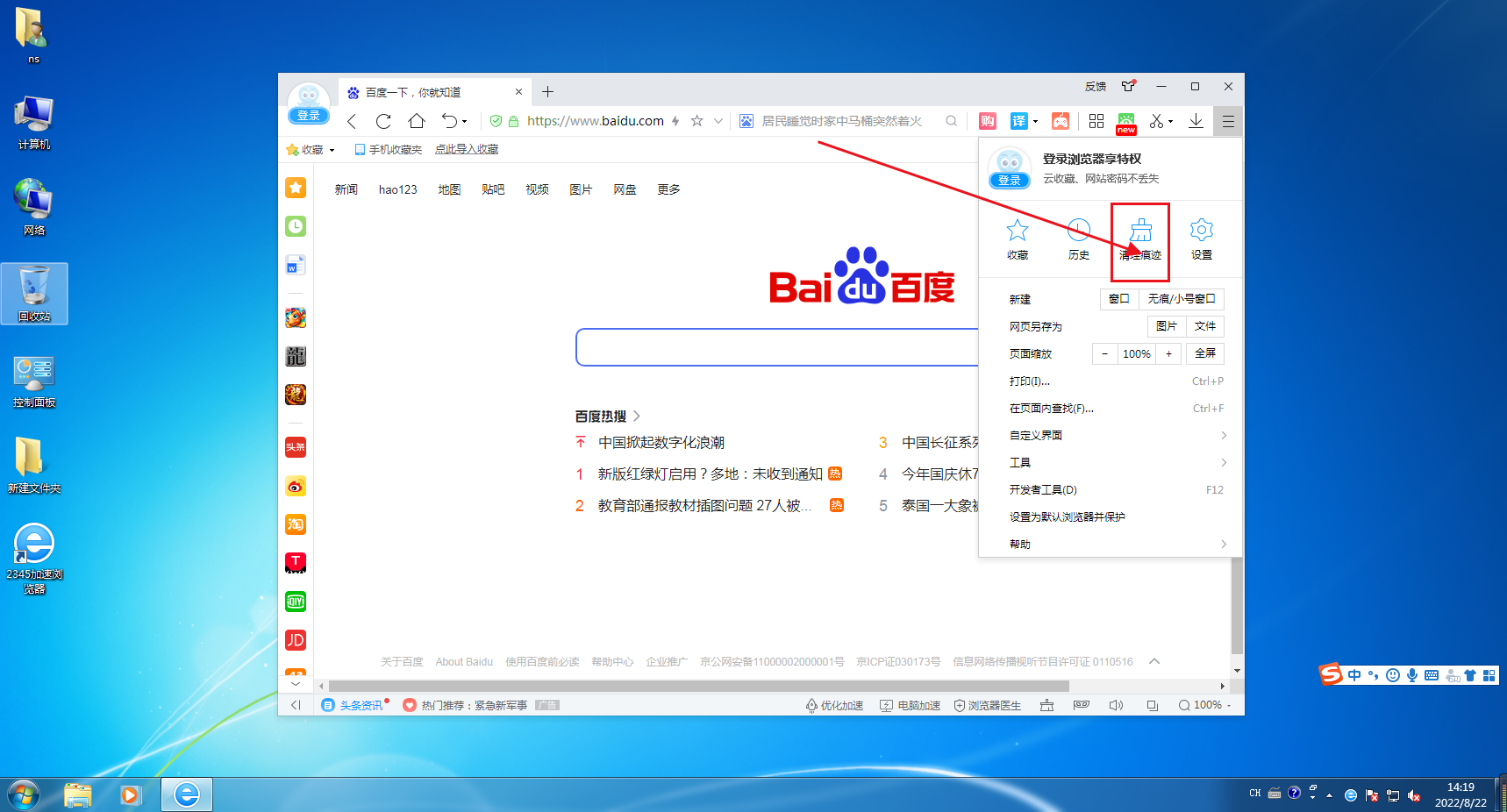The height and width of the screenshot is (812, 1507).
Task: Open the 回收站 desktop icon
Action: pyautogui.click(x=34, y=294)
